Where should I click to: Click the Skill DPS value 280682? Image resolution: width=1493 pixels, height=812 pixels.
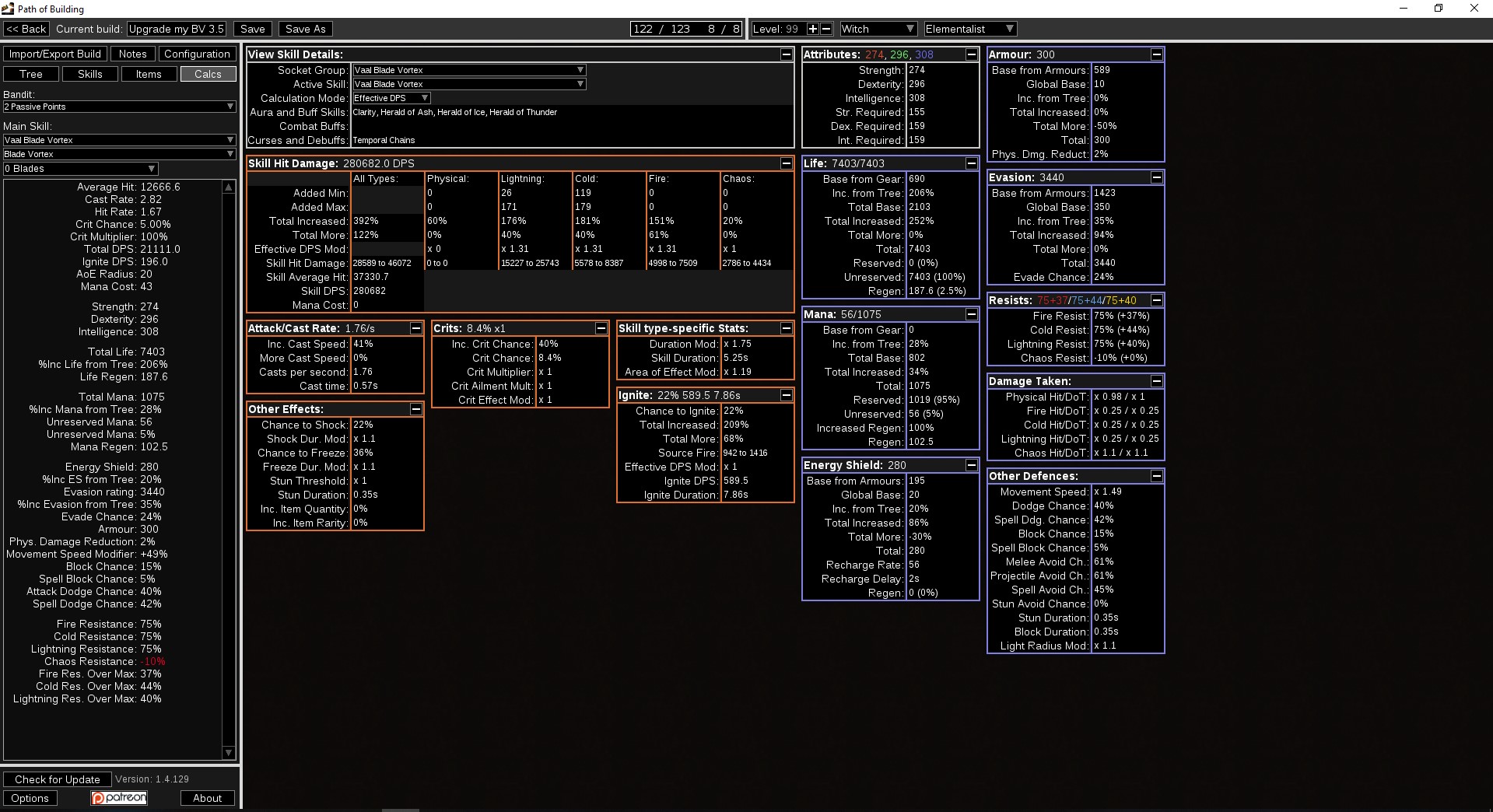(x=370, y=291)
